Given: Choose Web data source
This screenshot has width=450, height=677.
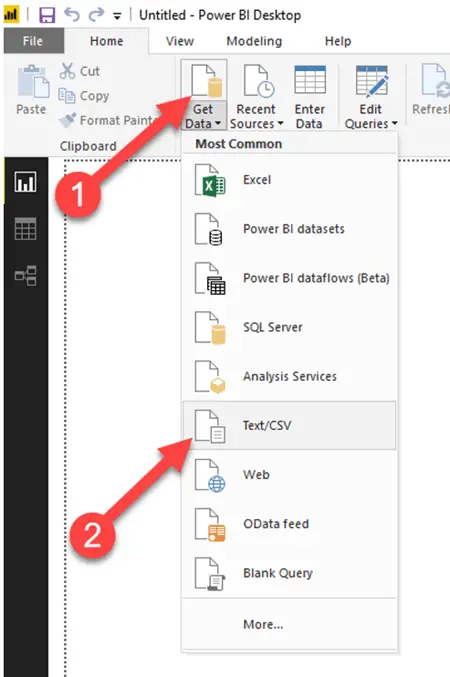Looking at the screenshot, I should pos(288,475).
